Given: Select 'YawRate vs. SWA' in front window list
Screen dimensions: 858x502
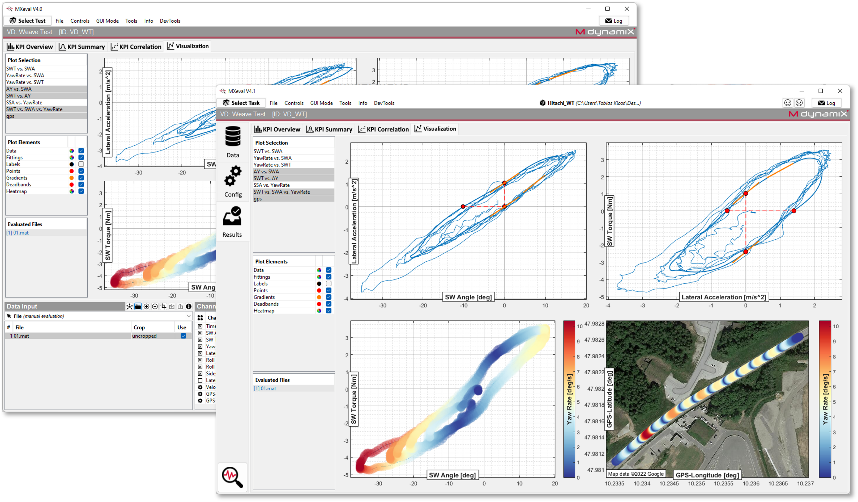Looking at the screenshot, I should click(293, 158).
